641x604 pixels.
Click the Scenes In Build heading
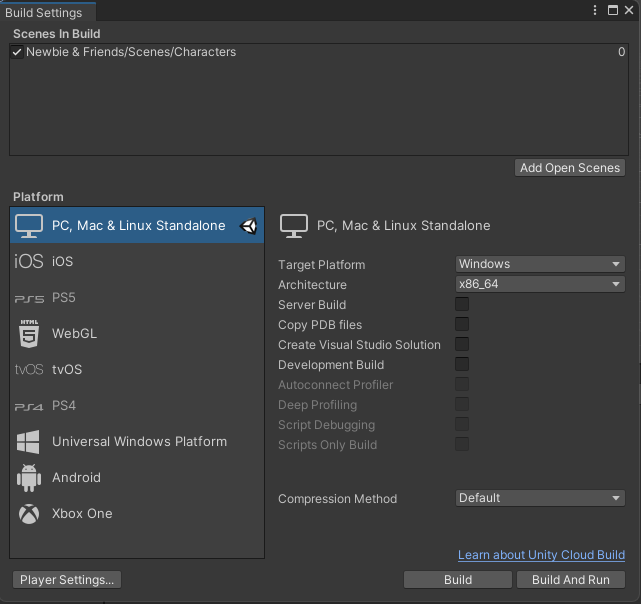tap(57, 34)
